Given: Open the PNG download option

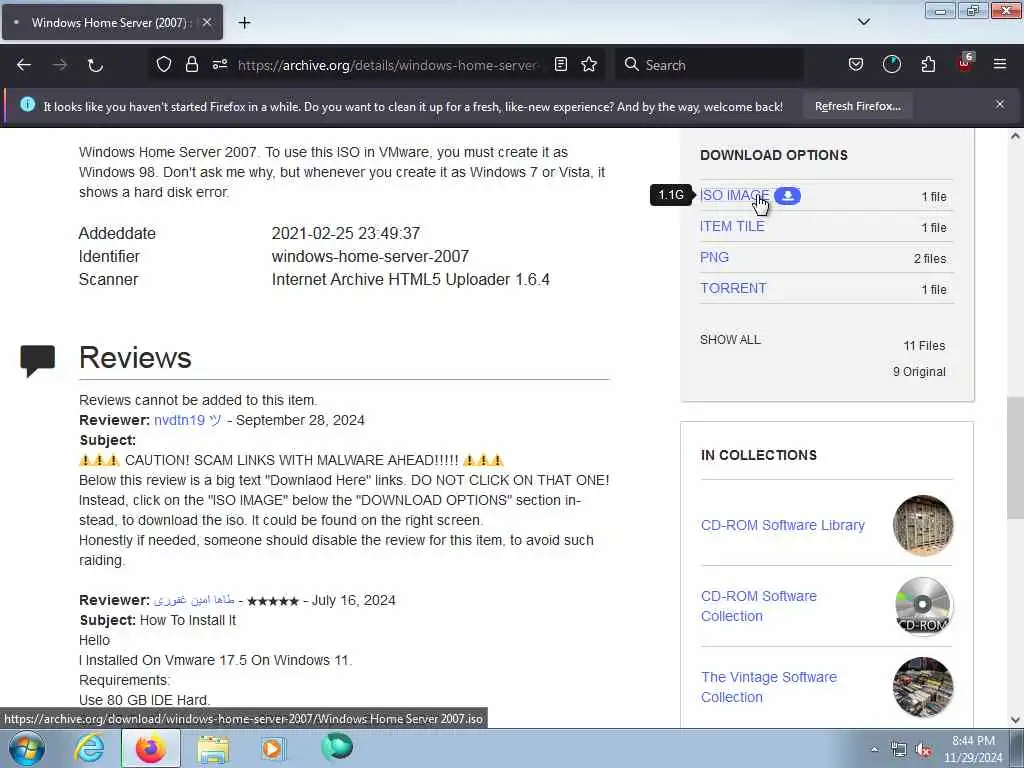Looking at the screenshot, I should (x=714, y=257).
